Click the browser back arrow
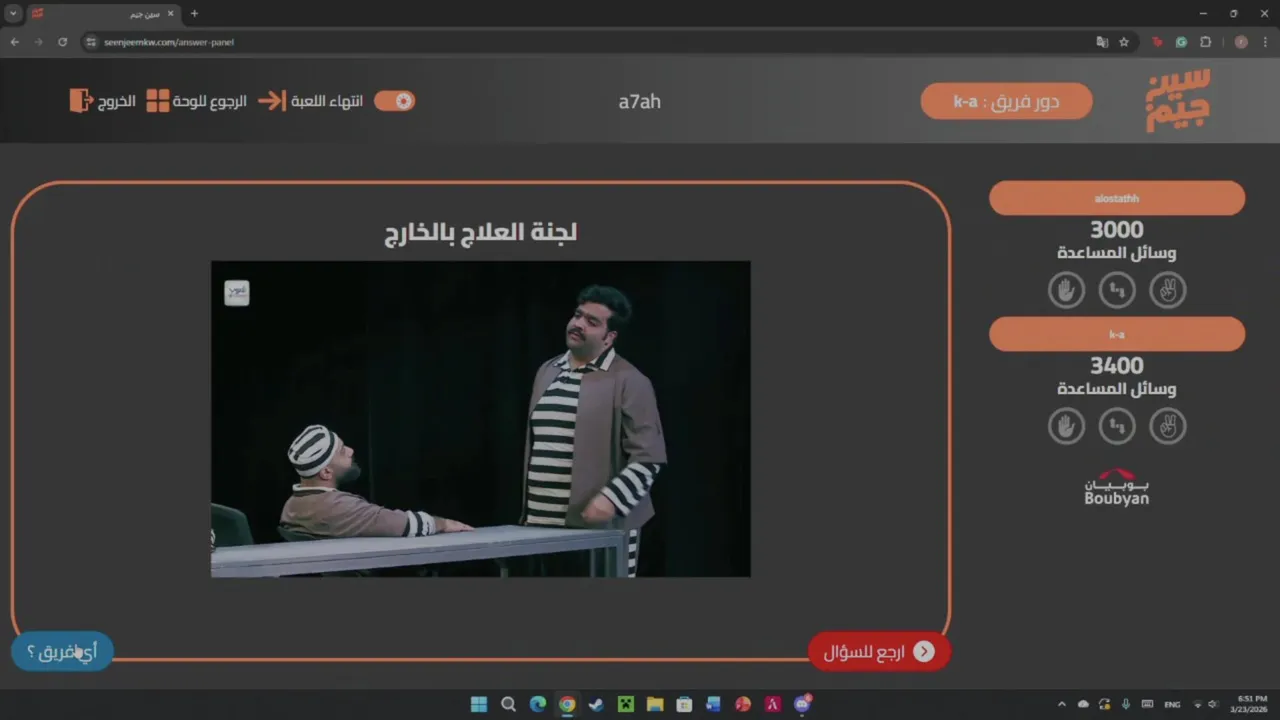 click(x=15, y=42)
